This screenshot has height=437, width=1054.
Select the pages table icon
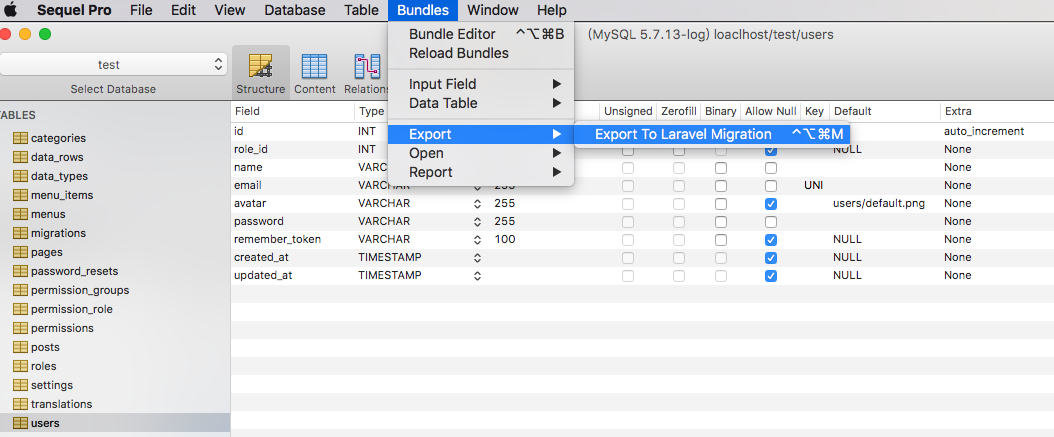(21, 252)
